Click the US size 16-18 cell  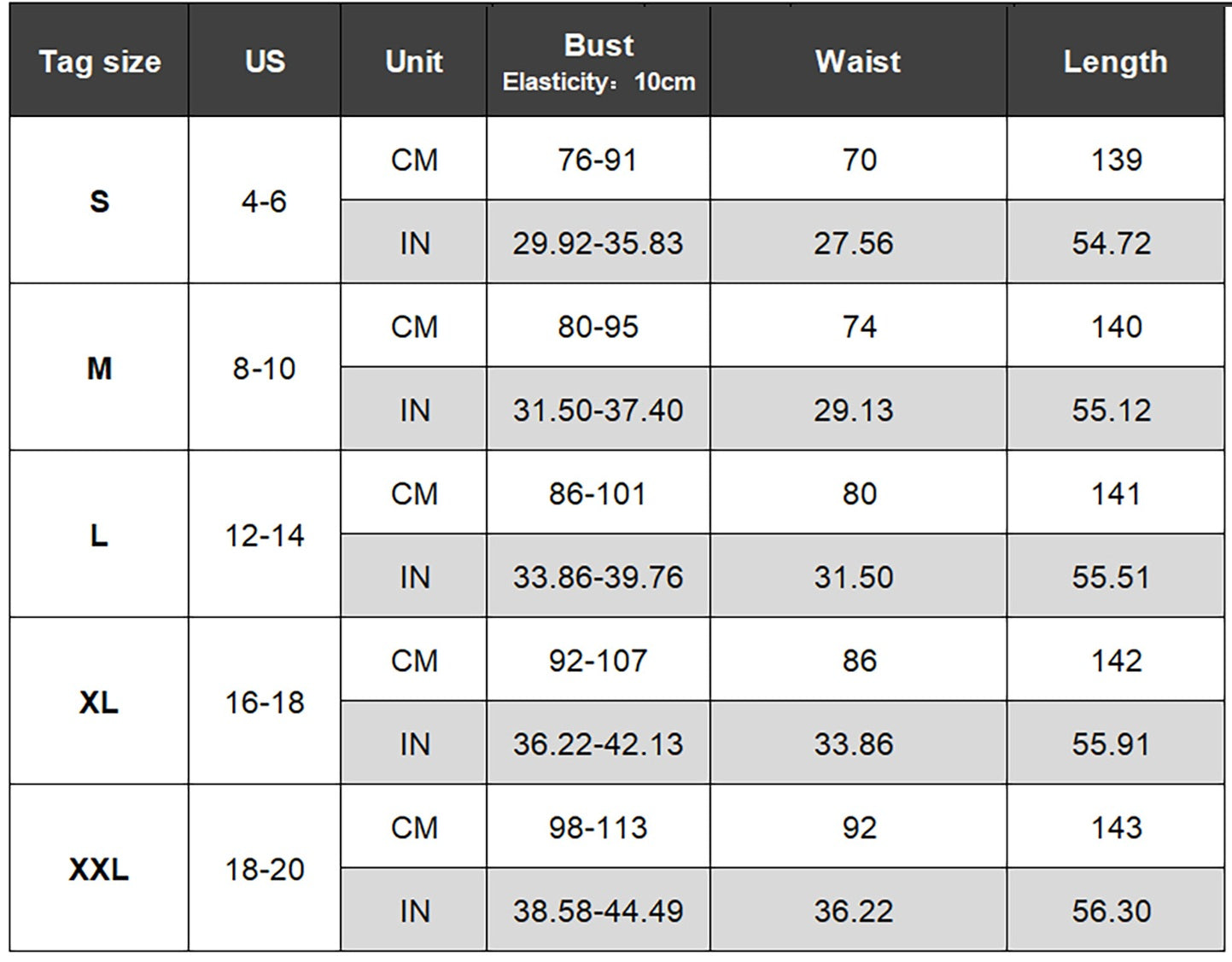coord(265,702)
